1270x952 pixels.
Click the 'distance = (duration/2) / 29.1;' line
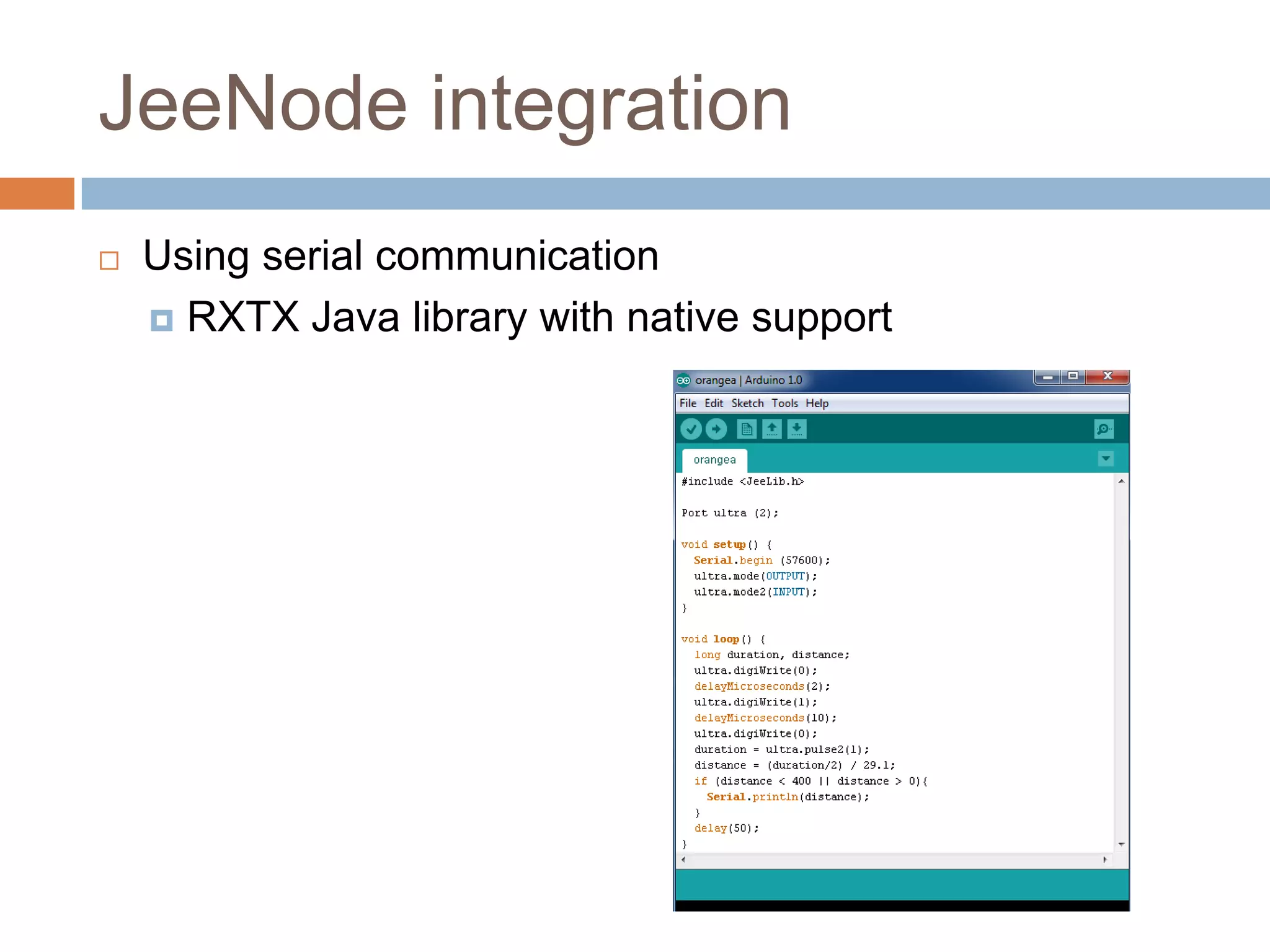click(794, 765)
